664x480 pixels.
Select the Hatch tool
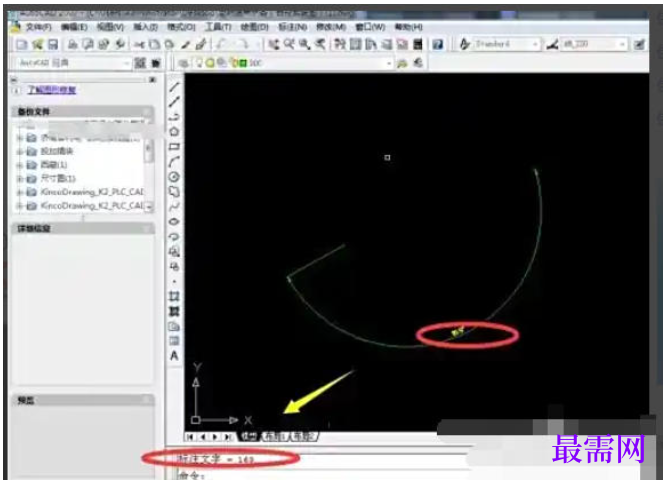tap(174, 296)
